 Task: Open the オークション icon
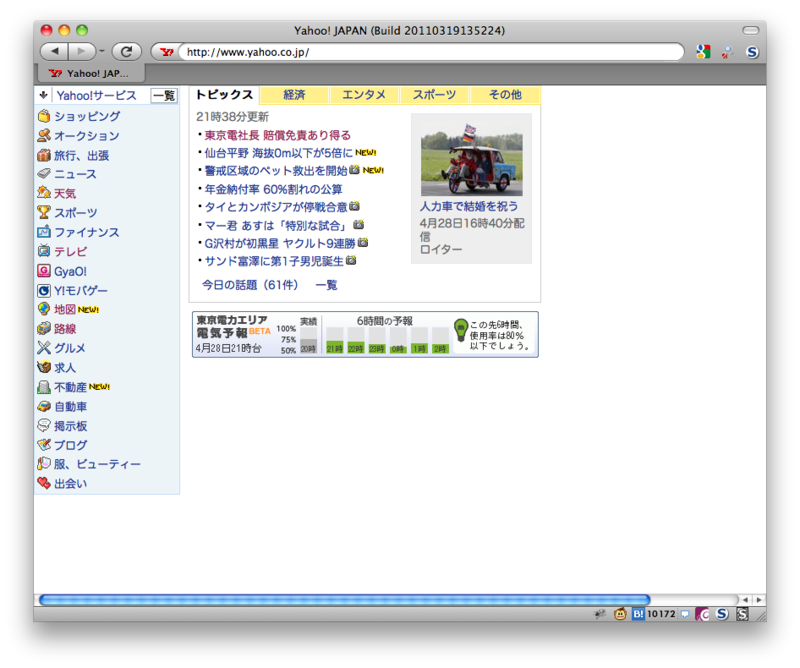44,135
